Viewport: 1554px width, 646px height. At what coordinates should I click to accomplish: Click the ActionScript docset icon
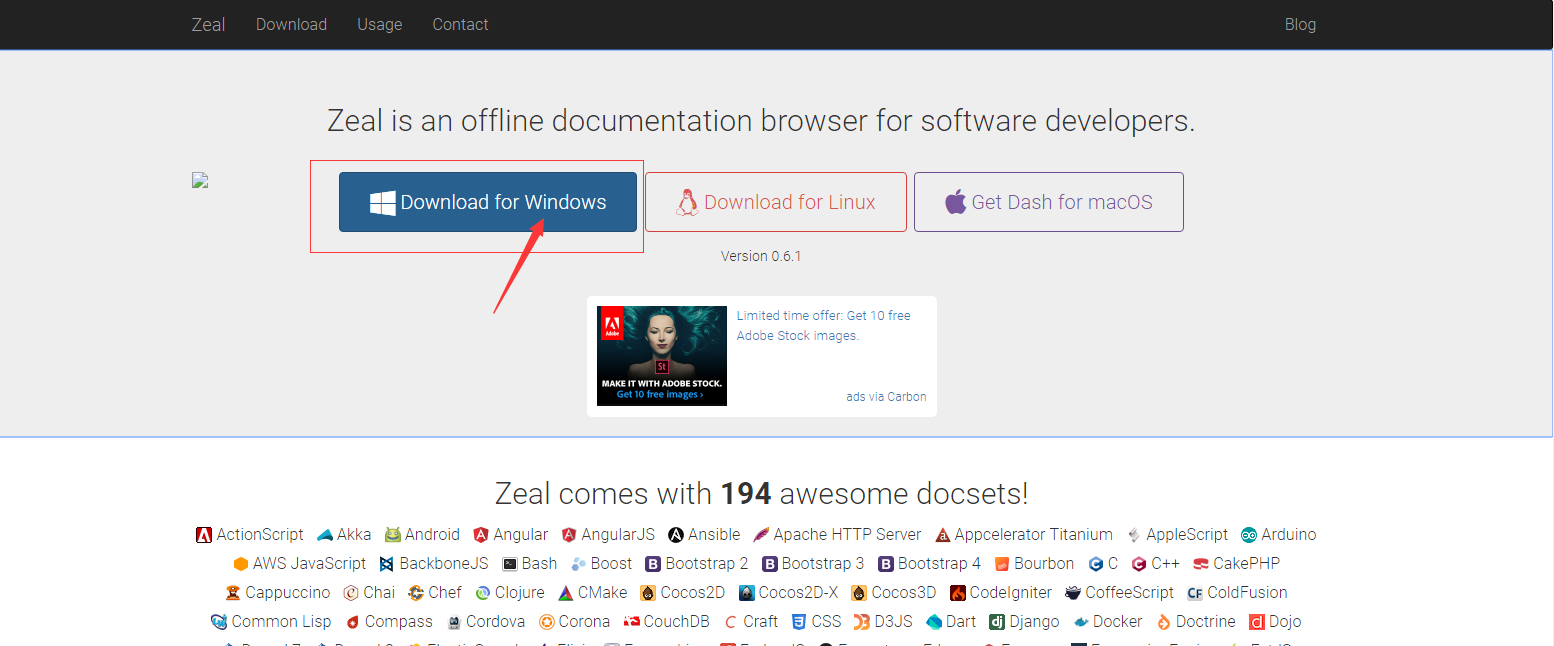click(x=204, y=535)
